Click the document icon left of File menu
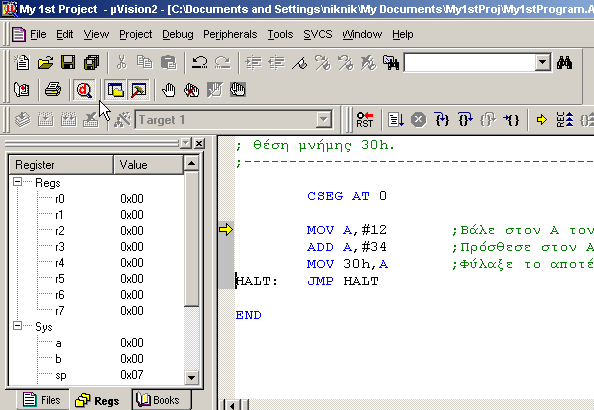The image size is (594, 410). click(x=19, y=34)
